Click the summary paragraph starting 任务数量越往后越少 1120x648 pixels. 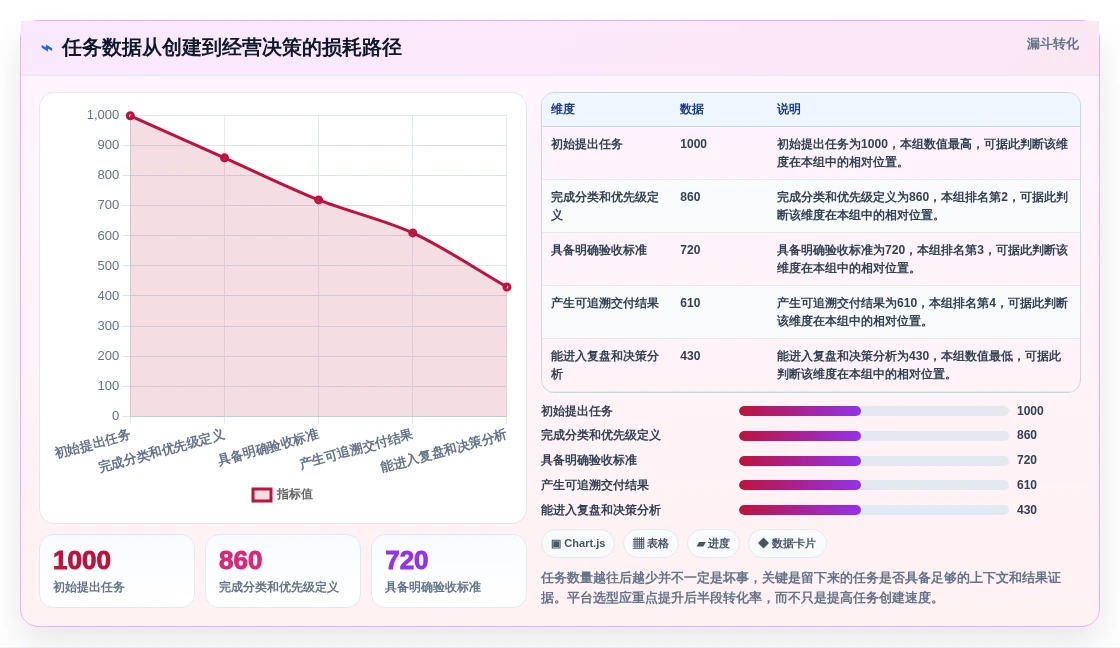click(801, 587)
